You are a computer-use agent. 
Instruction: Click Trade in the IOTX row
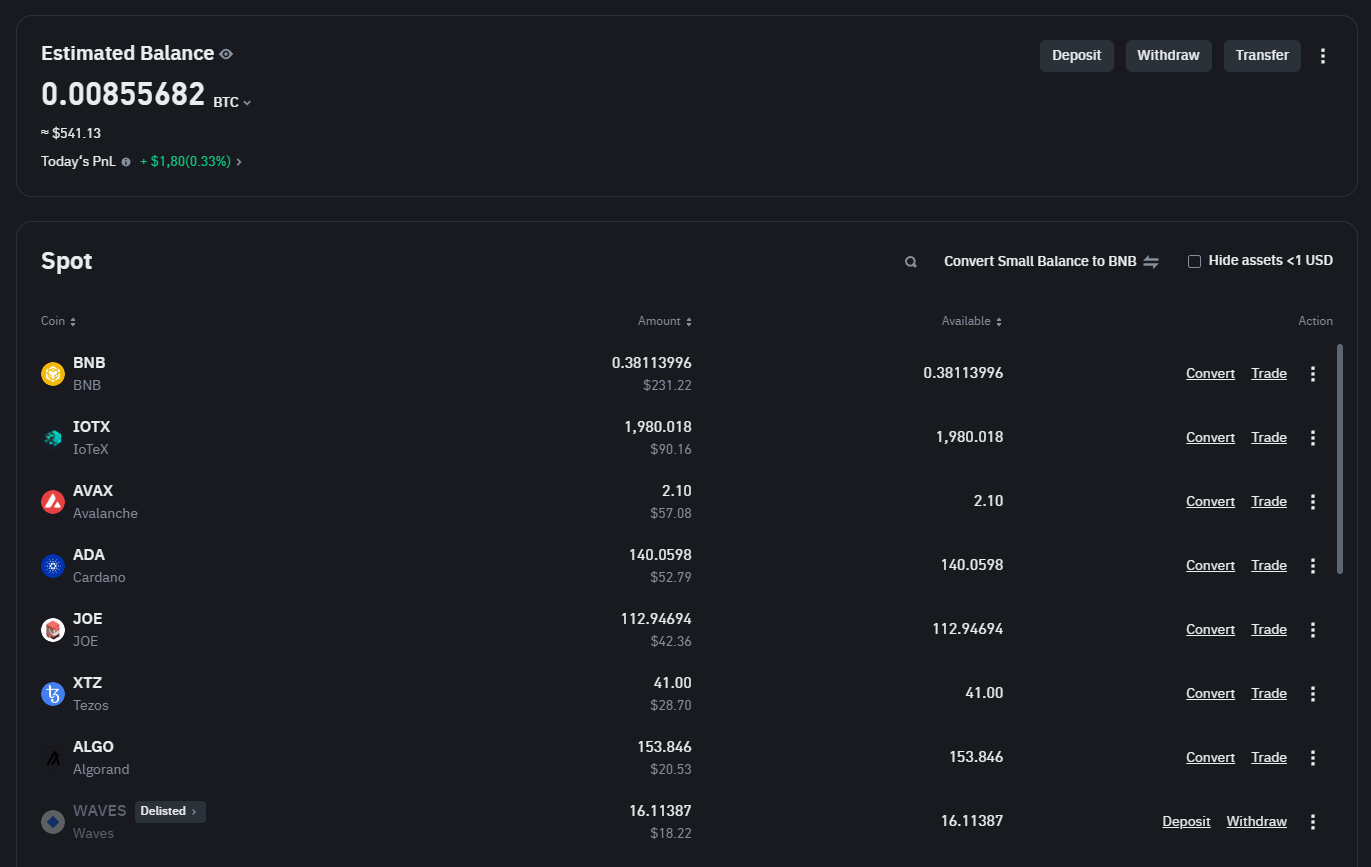pos(1269,437)
